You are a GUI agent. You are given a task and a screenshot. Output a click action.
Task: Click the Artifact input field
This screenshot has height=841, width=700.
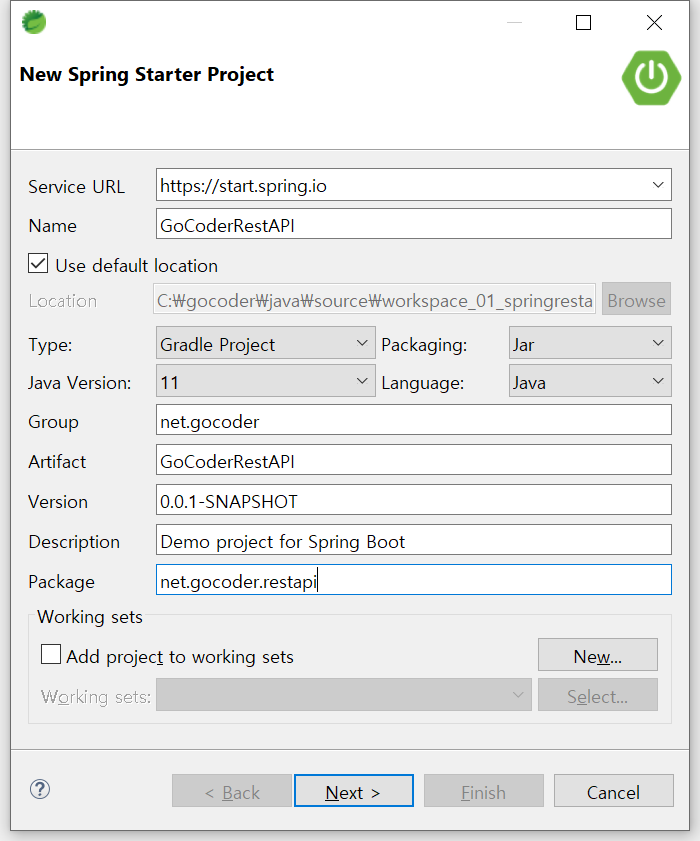[x=414, y=460]
